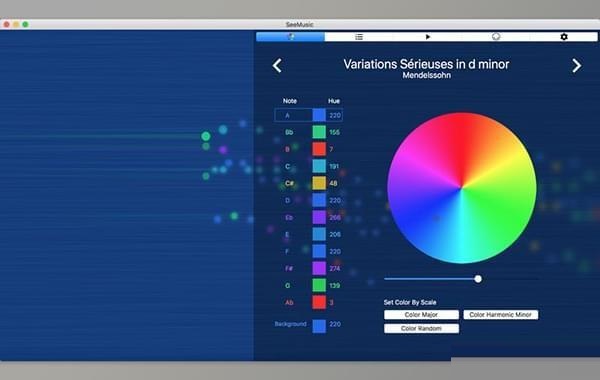Image resolution: width=600 pixels, height=380 pixels.
Task: Switch to the song list tab
Action: 359,37
